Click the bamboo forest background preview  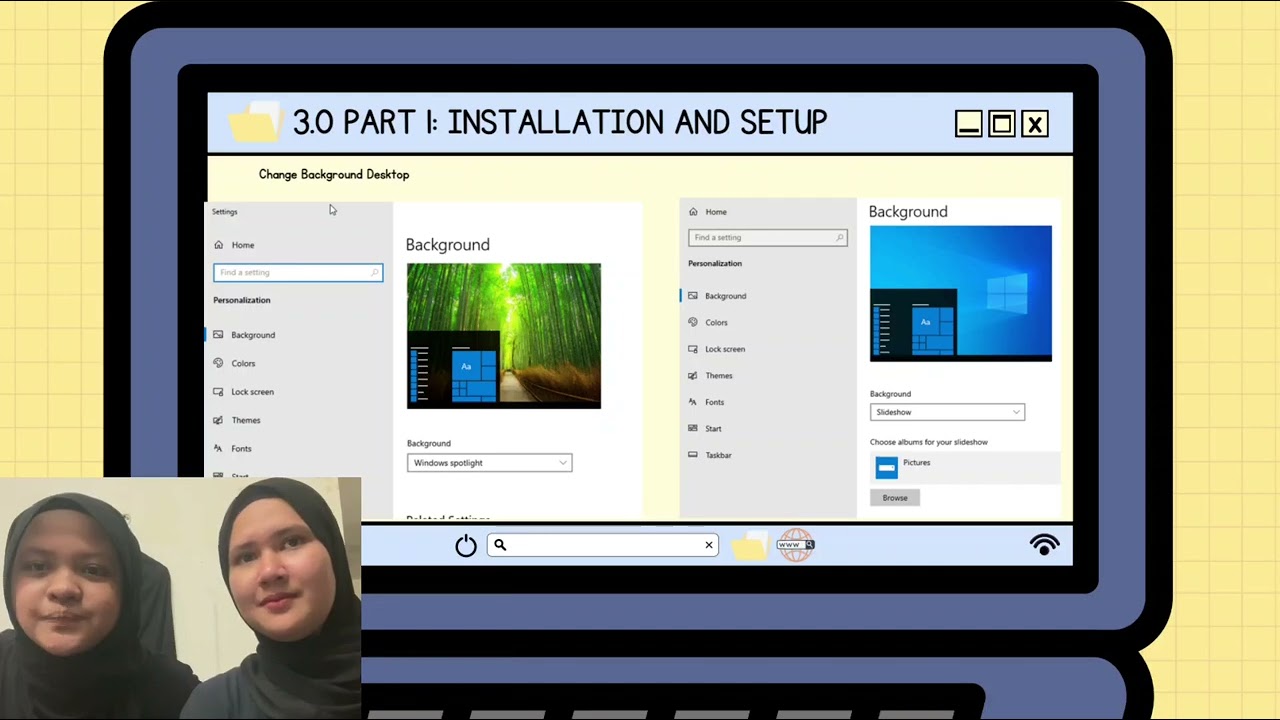[x=504, y=336]
